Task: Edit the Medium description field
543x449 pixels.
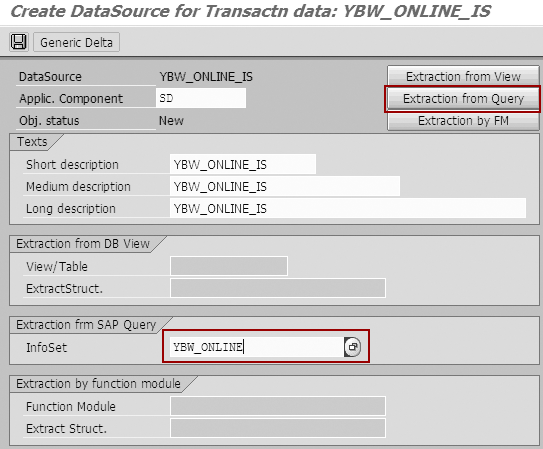Action: [285, 187]
